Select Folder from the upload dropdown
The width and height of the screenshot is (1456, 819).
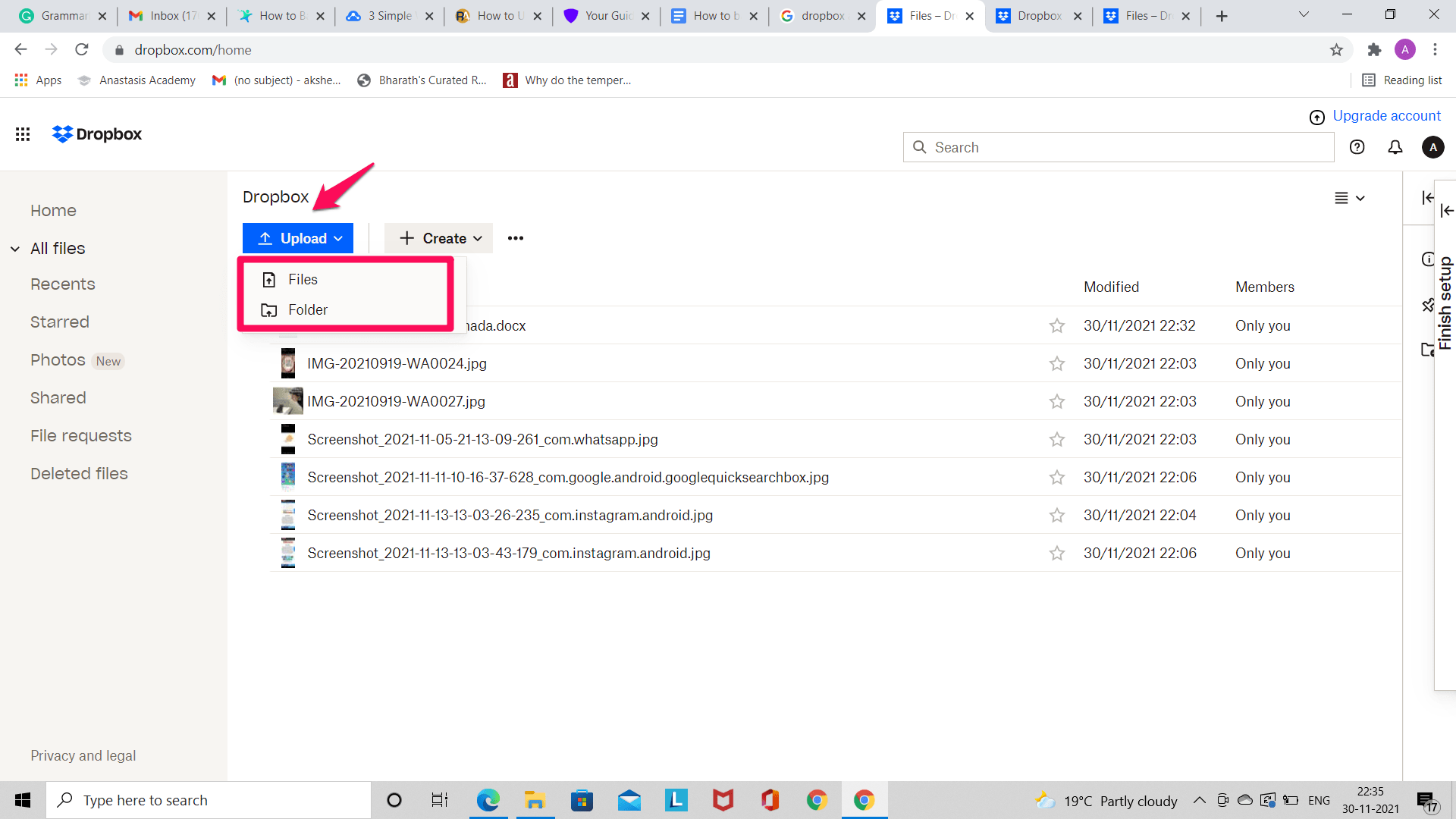click(x=307, y=310)
